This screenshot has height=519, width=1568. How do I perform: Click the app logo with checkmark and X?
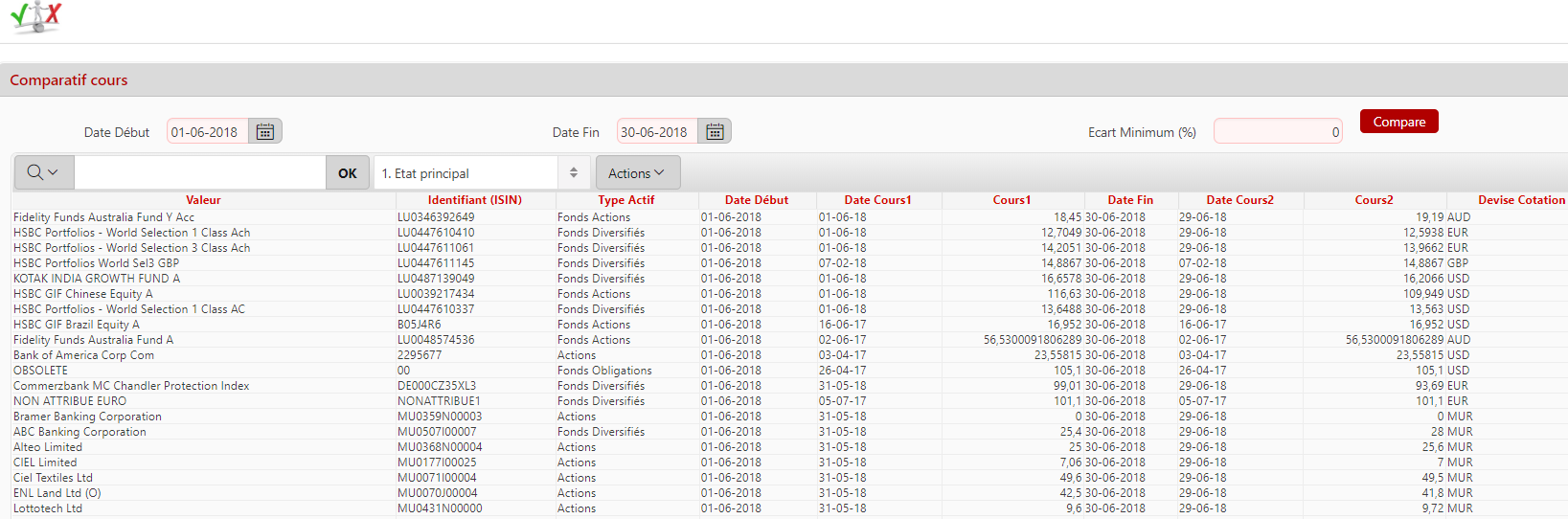(36, 17)
